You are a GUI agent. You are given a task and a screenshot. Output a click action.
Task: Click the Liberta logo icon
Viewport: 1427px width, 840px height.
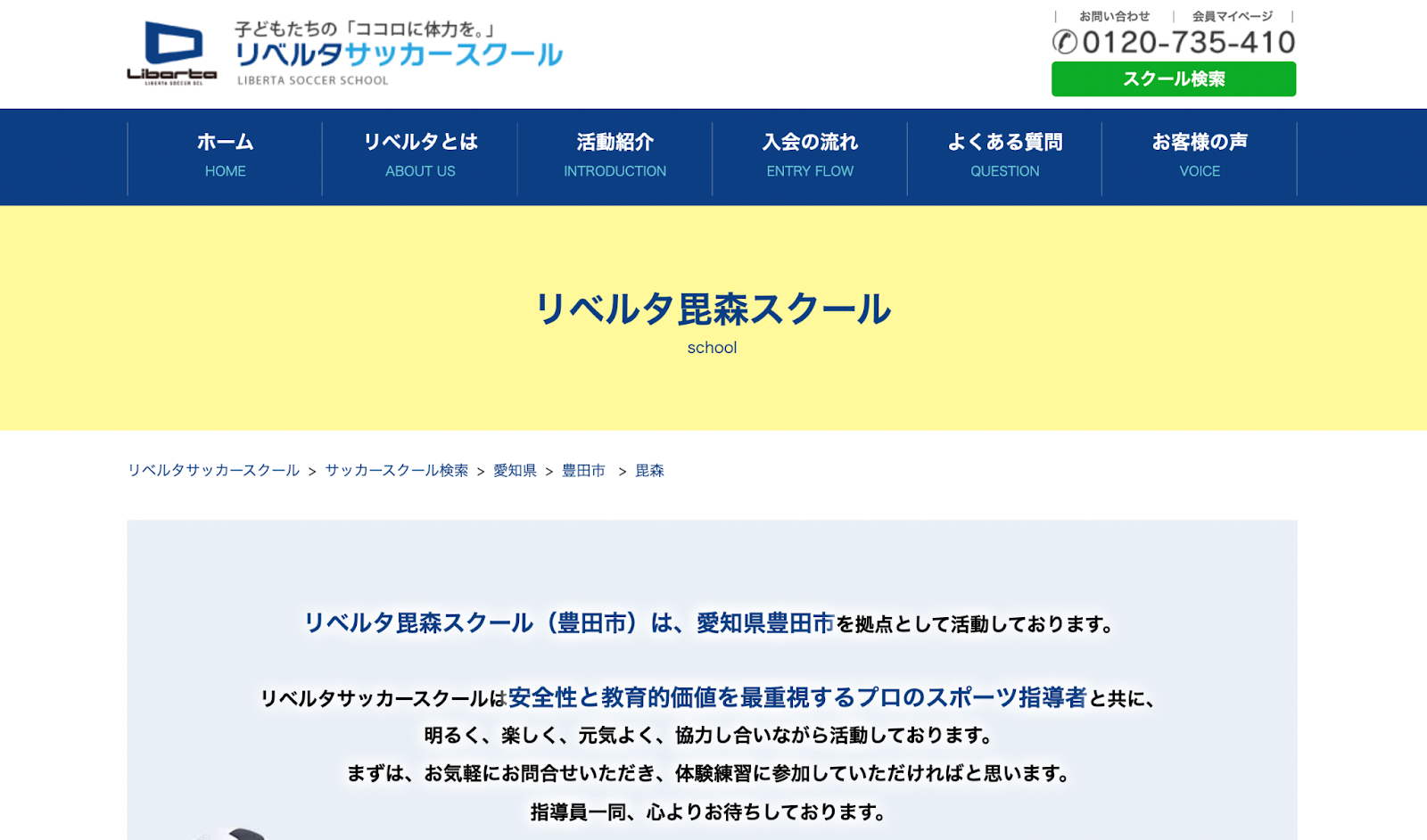tap(172, 54)
